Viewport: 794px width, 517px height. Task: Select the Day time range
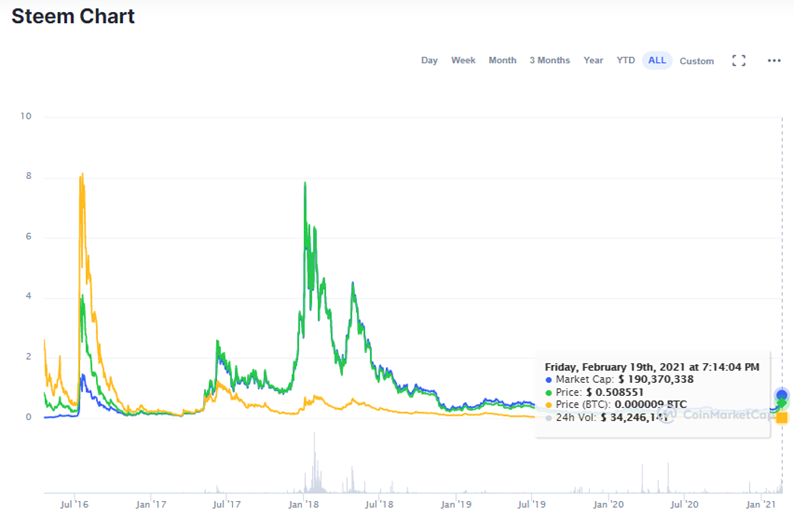tap(429, 60)
